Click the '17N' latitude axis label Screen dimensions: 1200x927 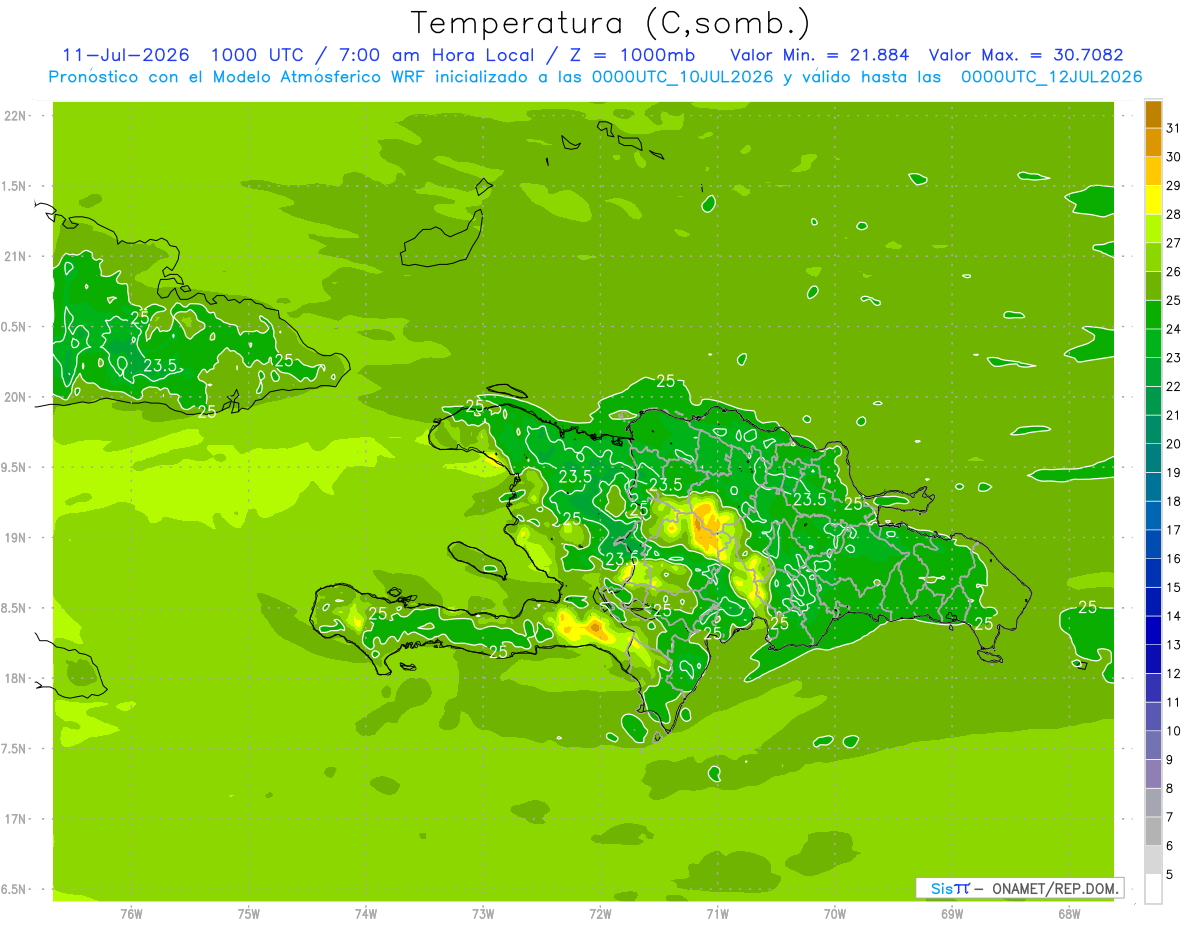tap(16, 820)
